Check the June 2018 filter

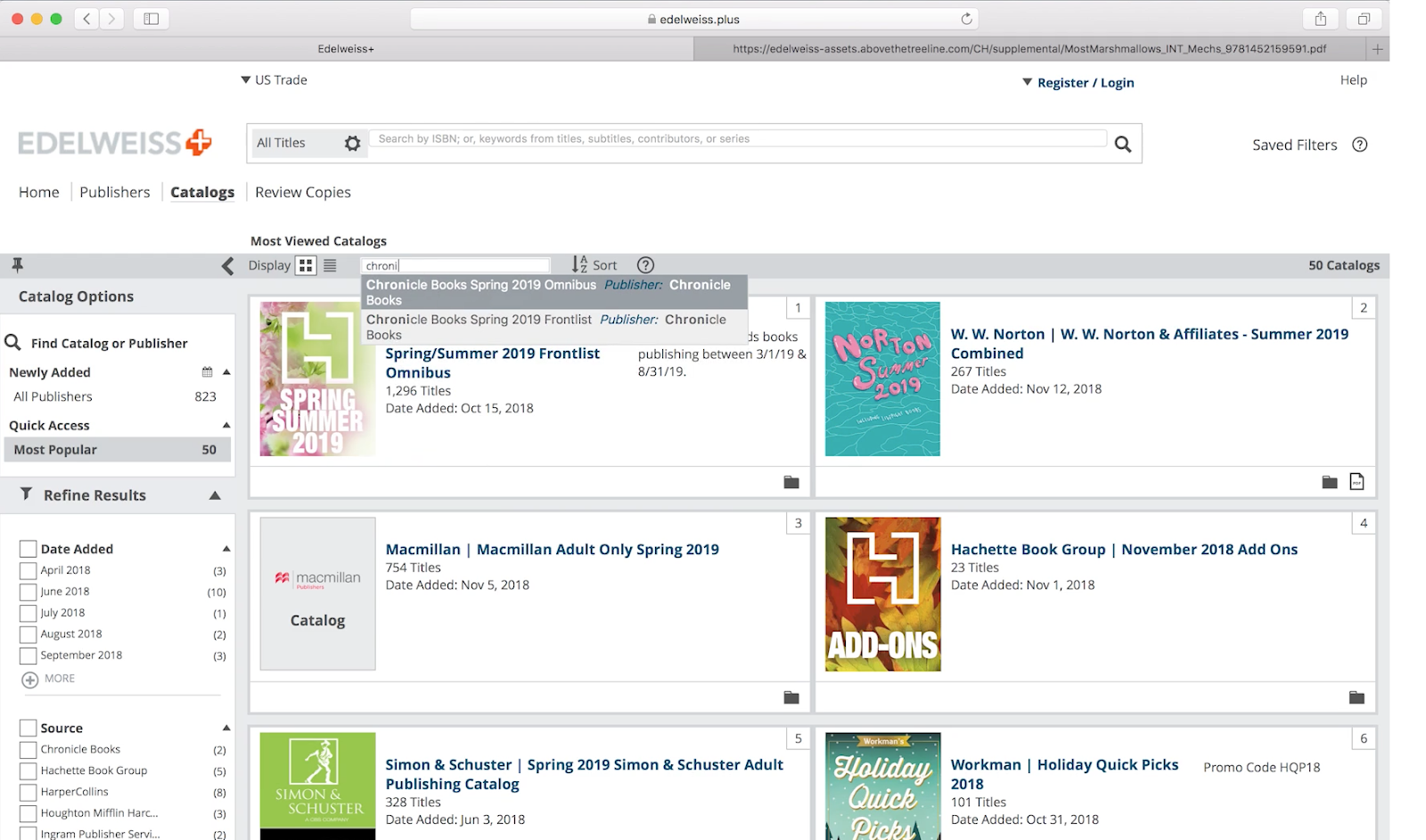click(28, 591)
